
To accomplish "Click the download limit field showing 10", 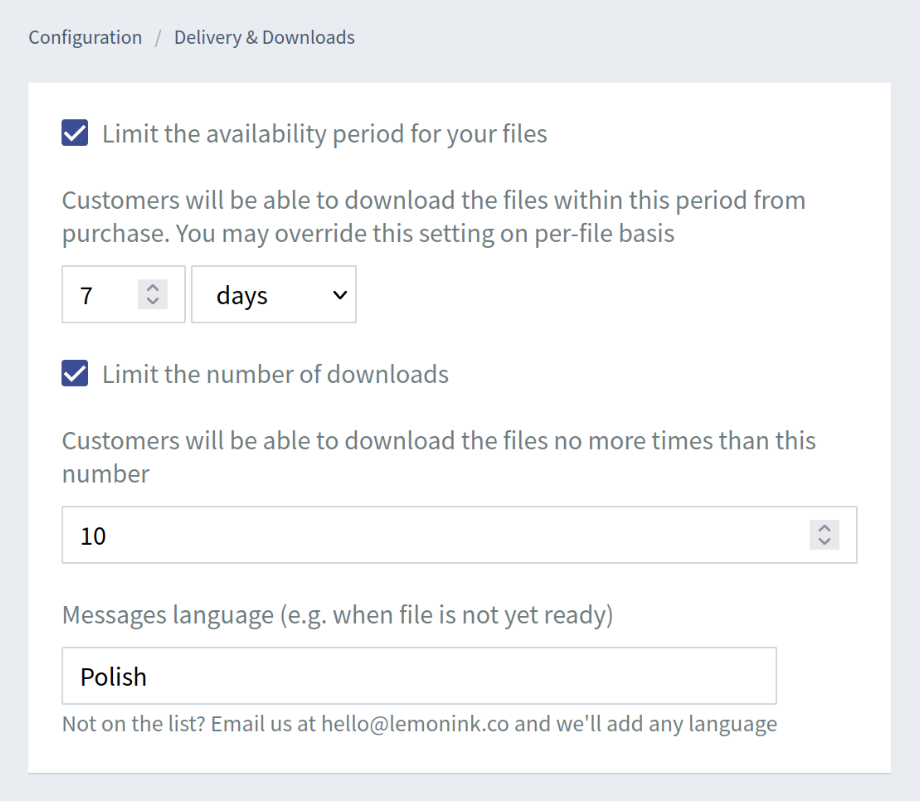I will (x=400, y=535).
